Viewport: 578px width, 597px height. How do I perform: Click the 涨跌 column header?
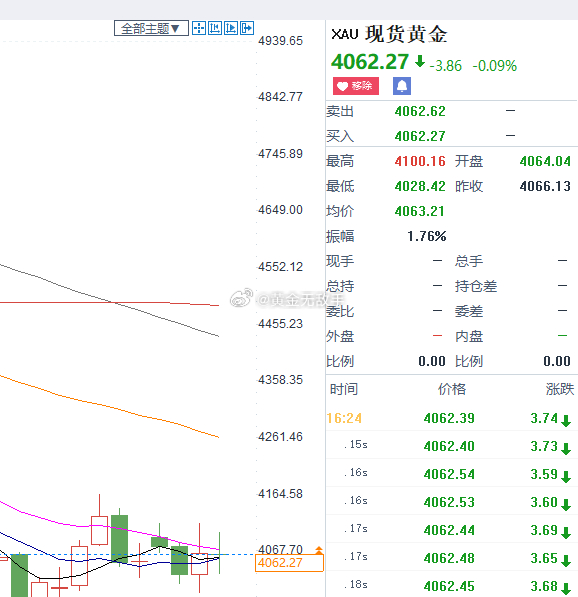559,389
